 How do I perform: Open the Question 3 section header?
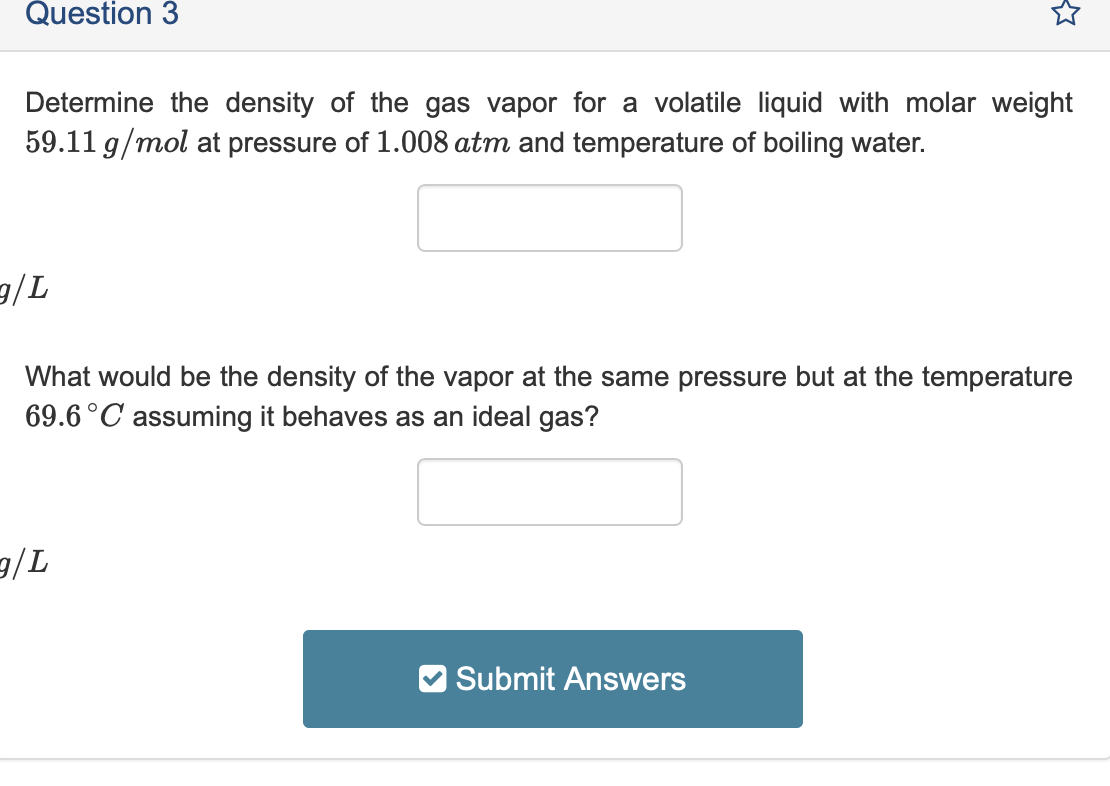(x=101, y=14)
